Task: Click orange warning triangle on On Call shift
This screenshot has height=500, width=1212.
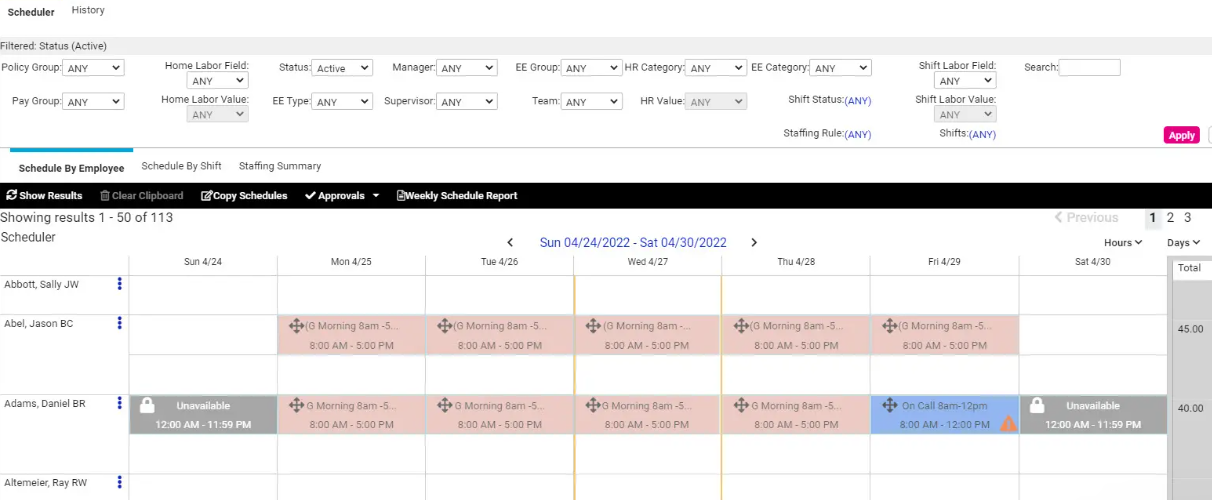Action: click(x=1008, y=423)
